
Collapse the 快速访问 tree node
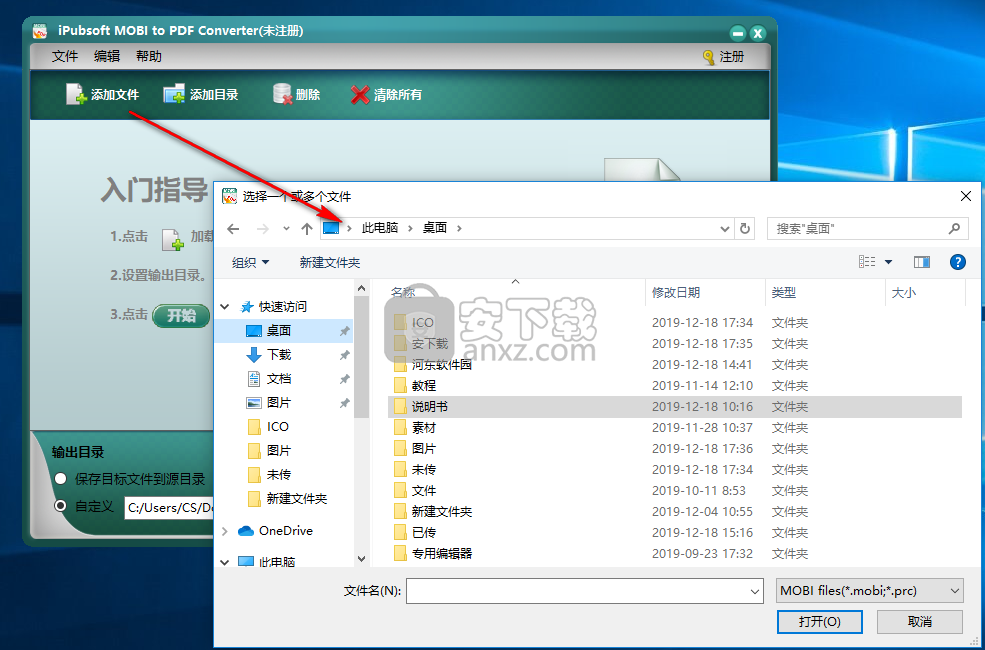(225, 307)
